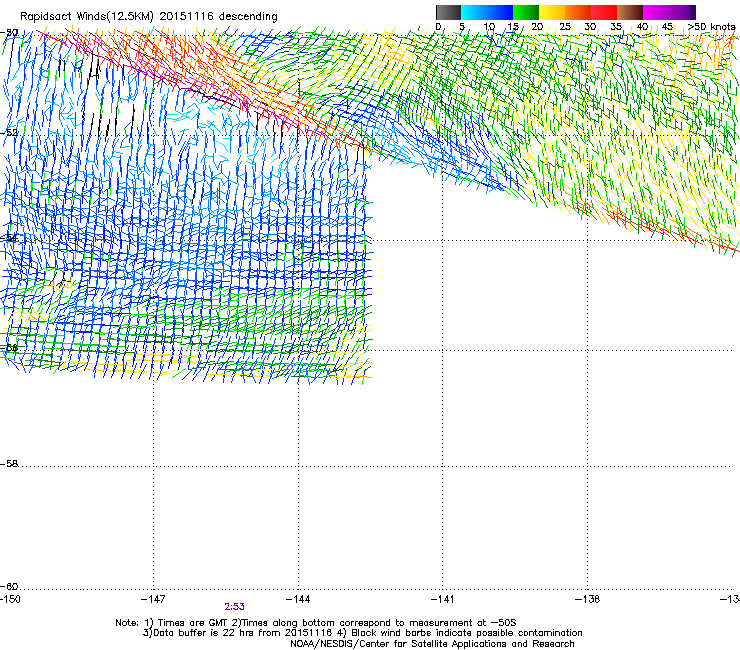Viewport: 740px width, 650px height.
Task: Click the NOAA/NESDIS credit line
Action: coord(432,644)
